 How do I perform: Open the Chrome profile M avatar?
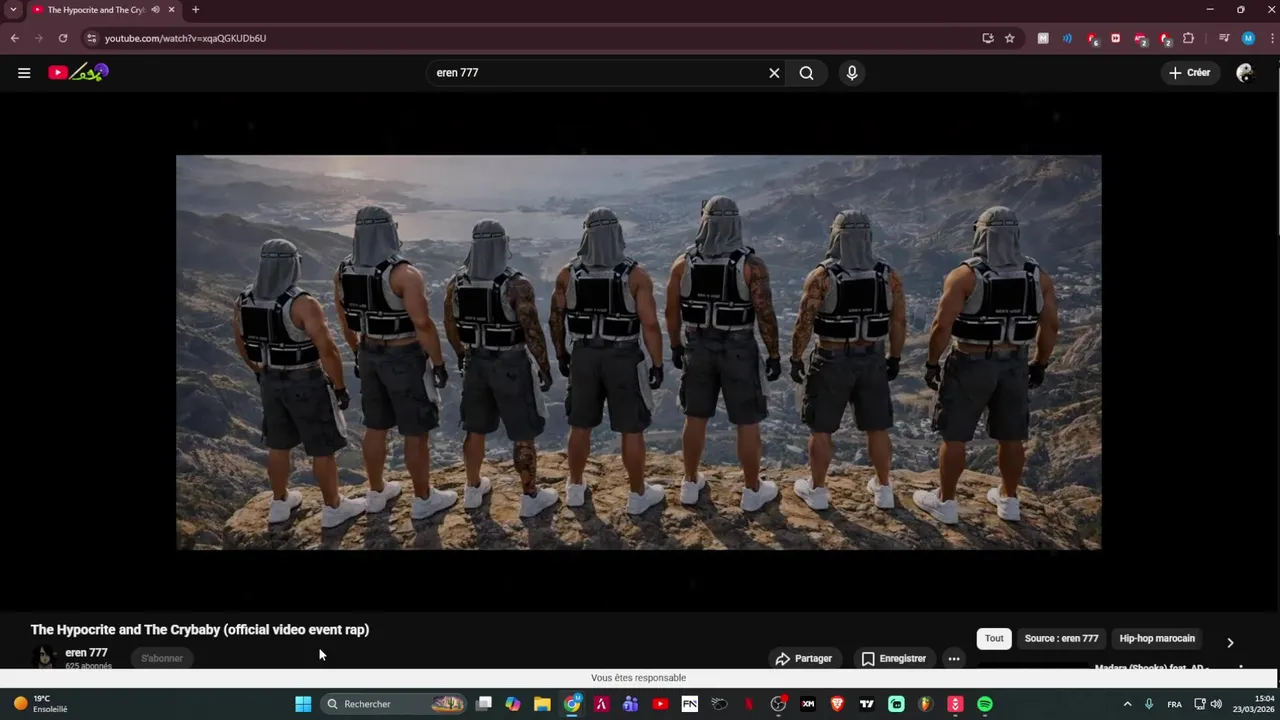1248,38
